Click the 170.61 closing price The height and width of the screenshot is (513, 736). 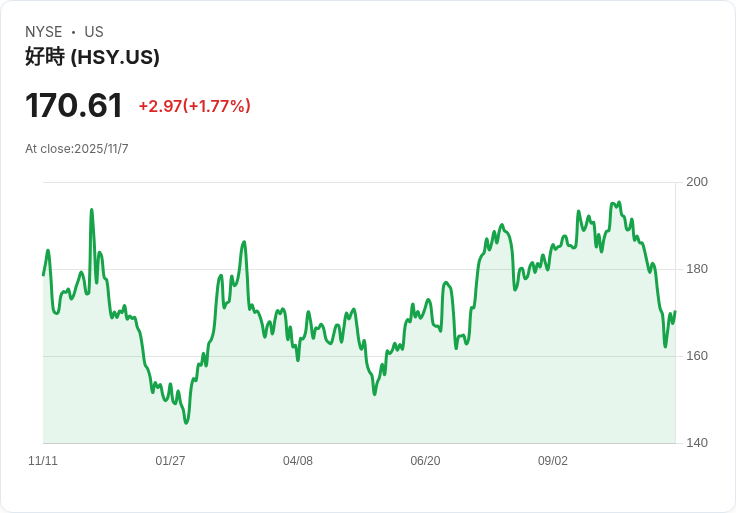click(x=74, y=106)
